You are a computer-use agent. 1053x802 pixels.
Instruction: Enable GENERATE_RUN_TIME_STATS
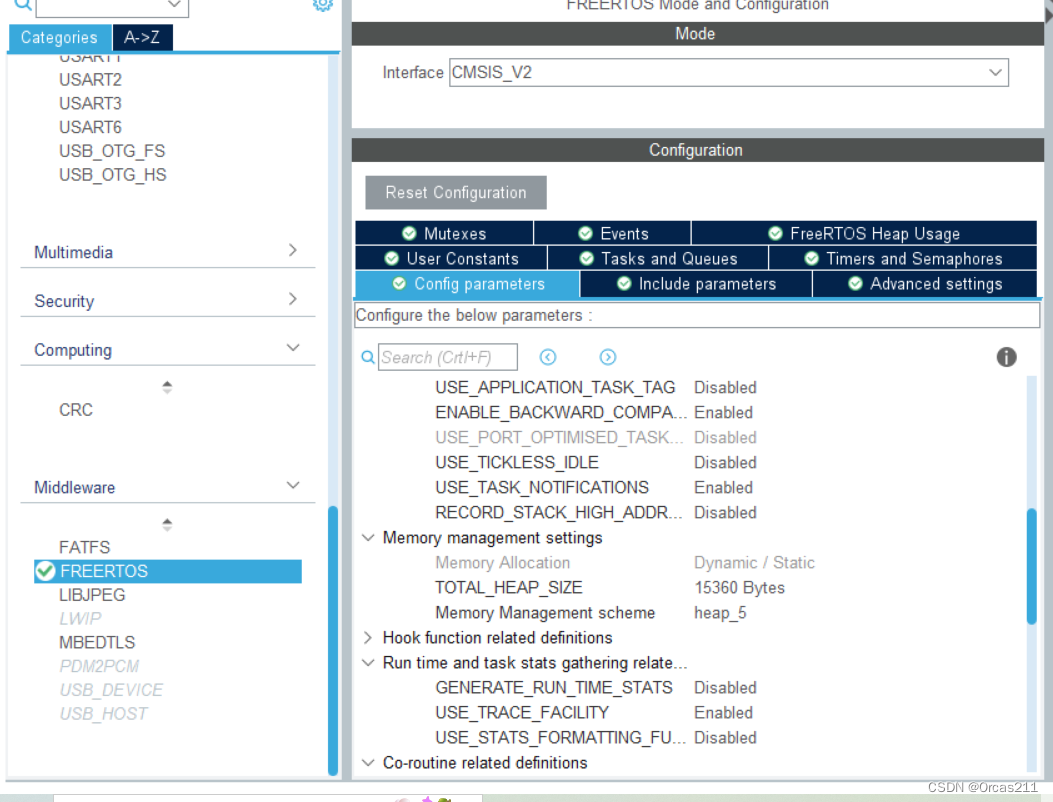point(725,687)
